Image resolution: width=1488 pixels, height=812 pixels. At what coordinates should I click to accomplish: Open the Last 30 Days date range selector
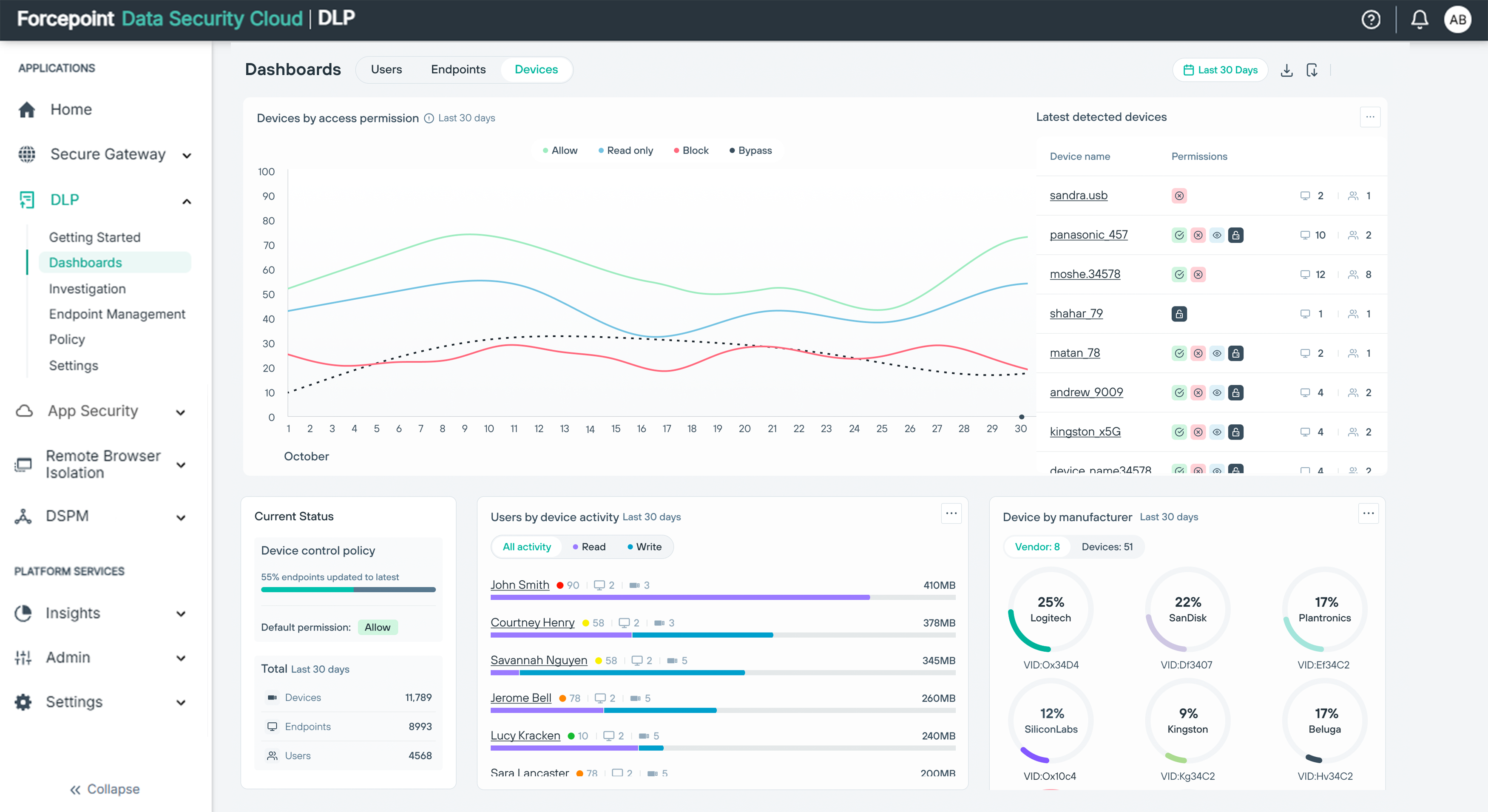(x=1220, y=70)
